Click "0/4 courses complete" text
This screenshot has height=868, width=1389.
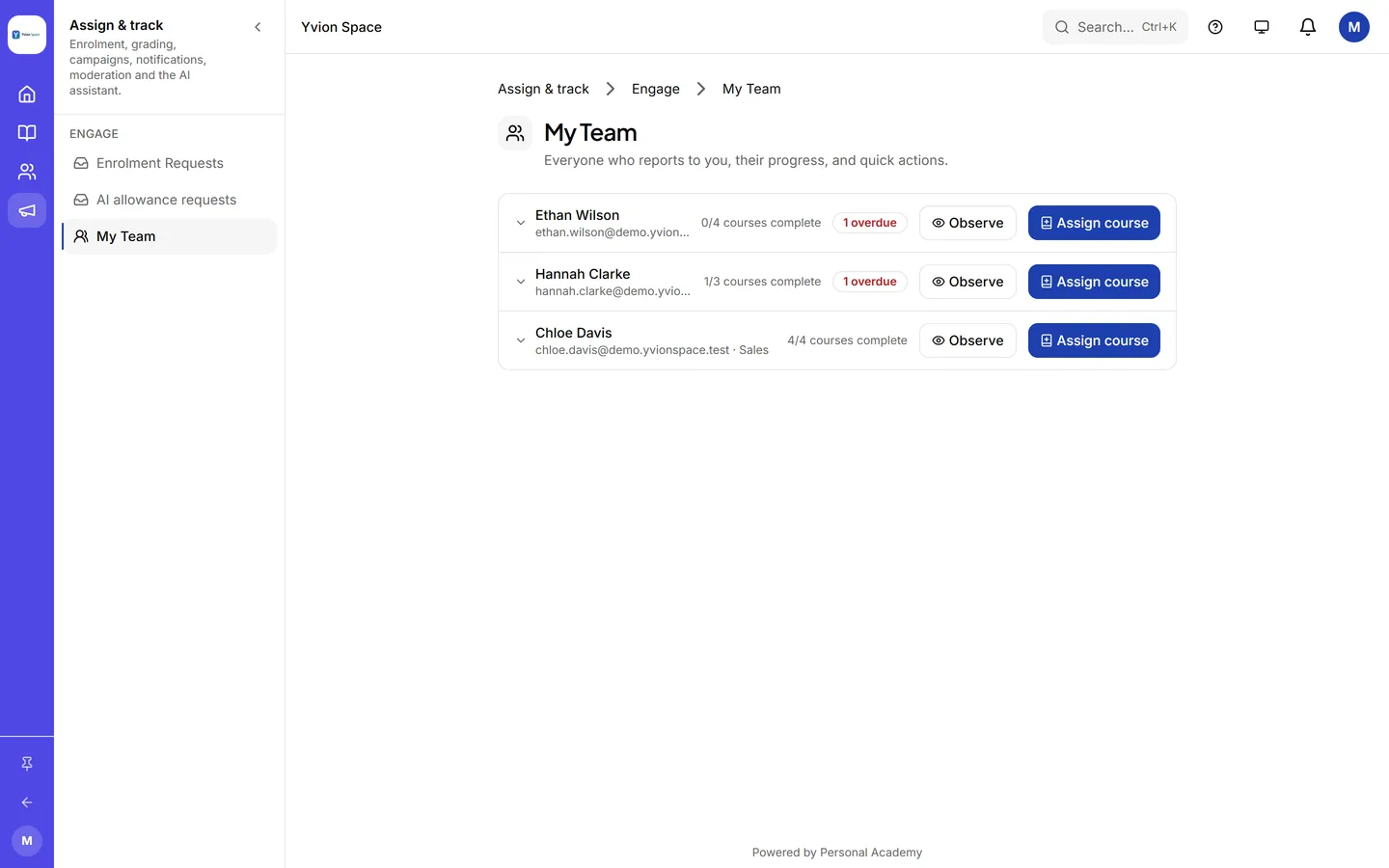click(761, 223)
